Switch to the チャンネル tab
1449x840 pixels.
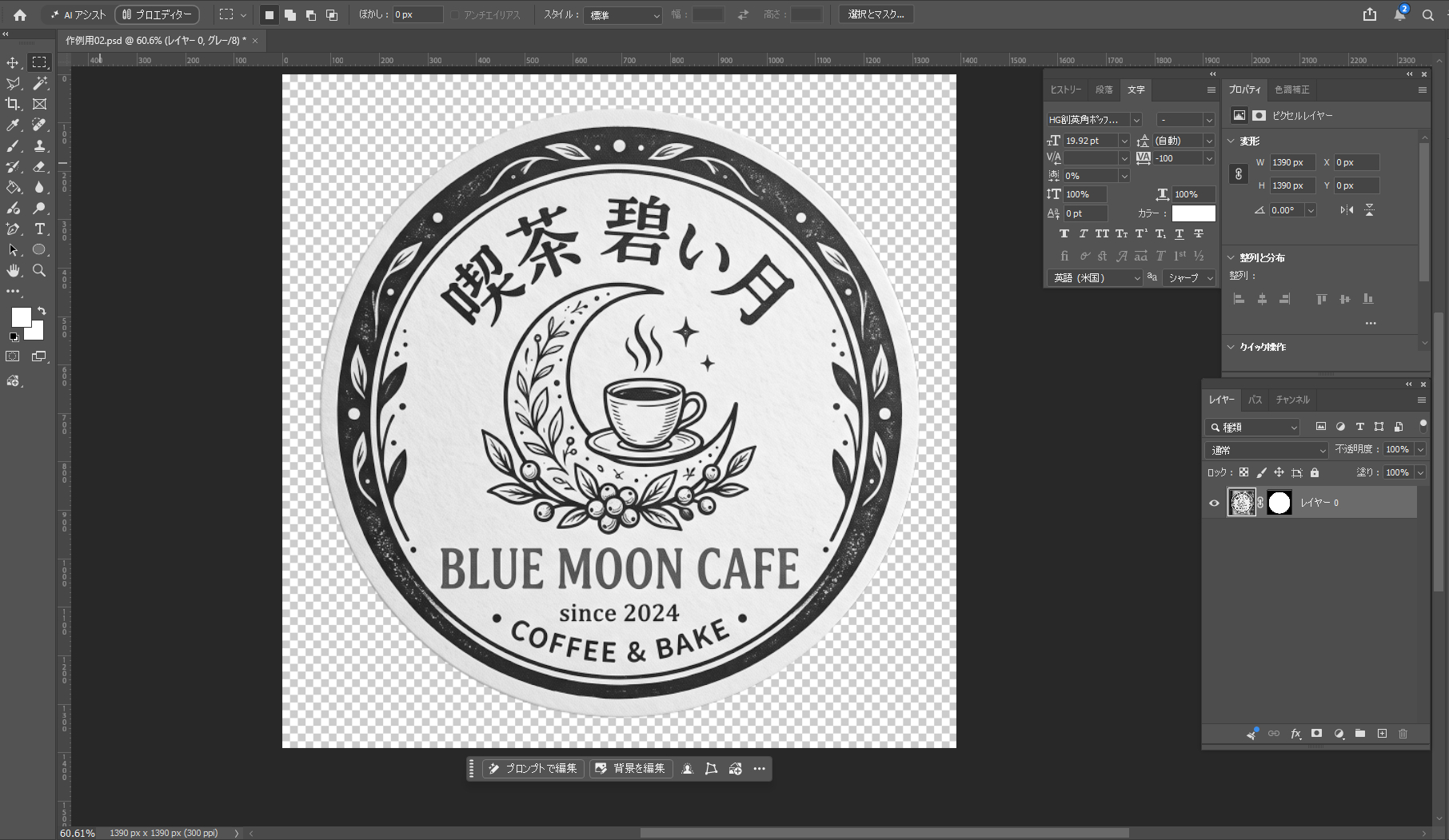click(1292, 400)
